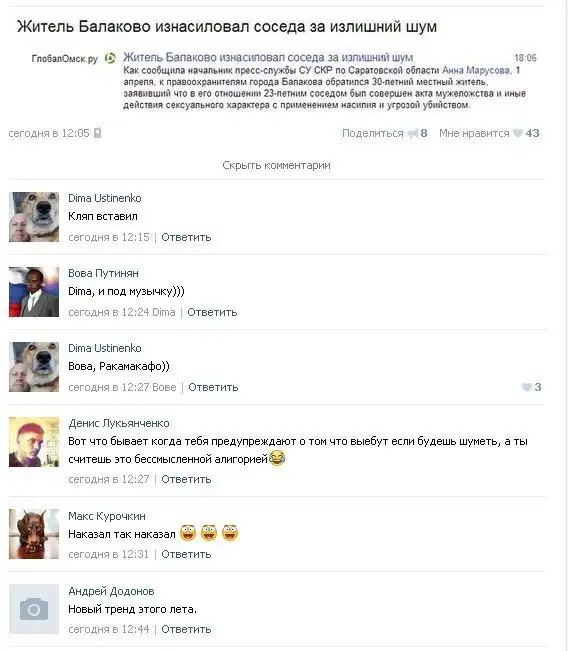Reply to Вова Путинян's comment
The width and height of the screenshot is (569, 651).
212,312
